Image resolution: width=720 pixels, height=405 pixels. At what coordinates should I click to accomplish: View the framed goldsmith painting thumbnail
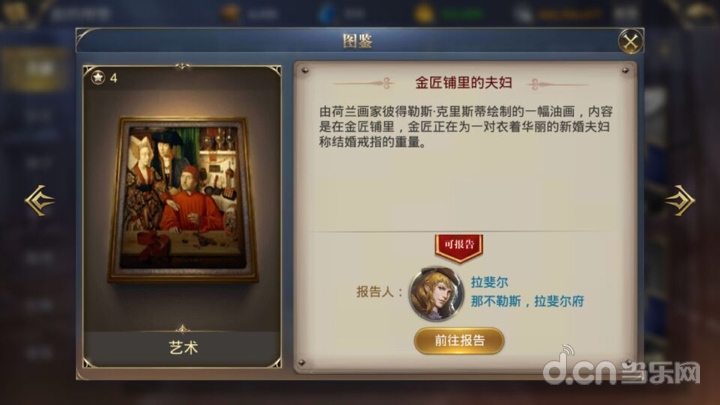point(183,199)
